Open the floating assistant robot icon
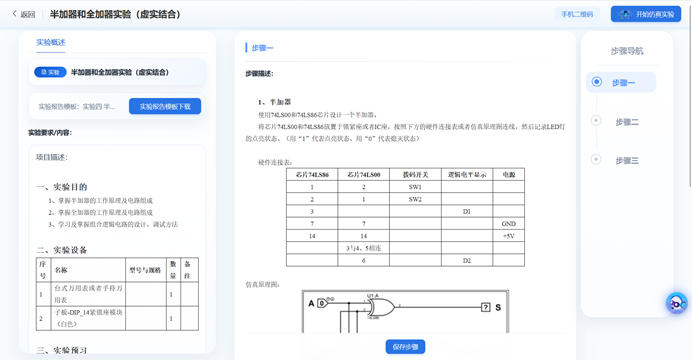Image resolution: width=692 pixels, height=360 pixels. (677, 303)
